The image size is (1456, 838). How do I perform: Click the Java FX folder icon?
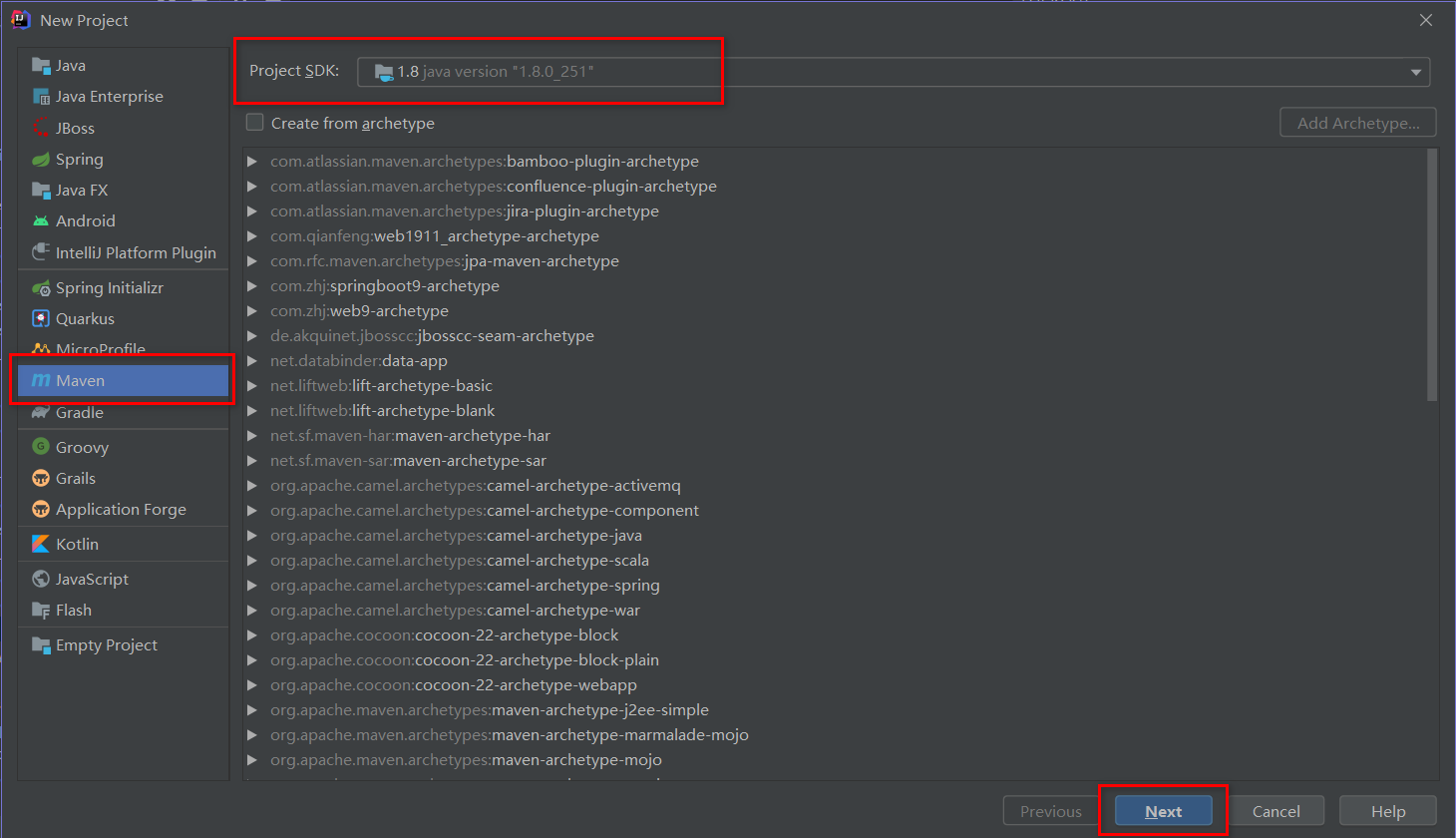pos(41,191)
